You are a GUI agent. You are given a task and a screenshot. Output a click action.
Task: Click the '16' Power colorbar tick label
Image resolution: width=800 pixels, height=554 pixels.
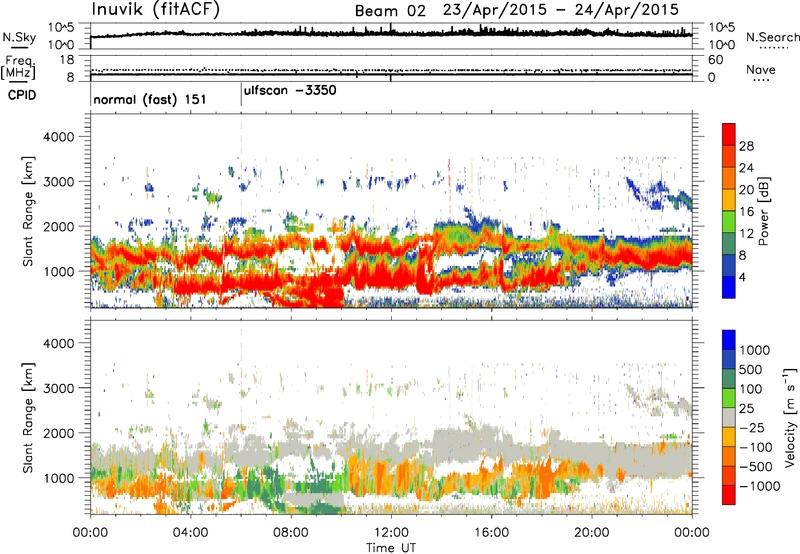click(746, 212)
